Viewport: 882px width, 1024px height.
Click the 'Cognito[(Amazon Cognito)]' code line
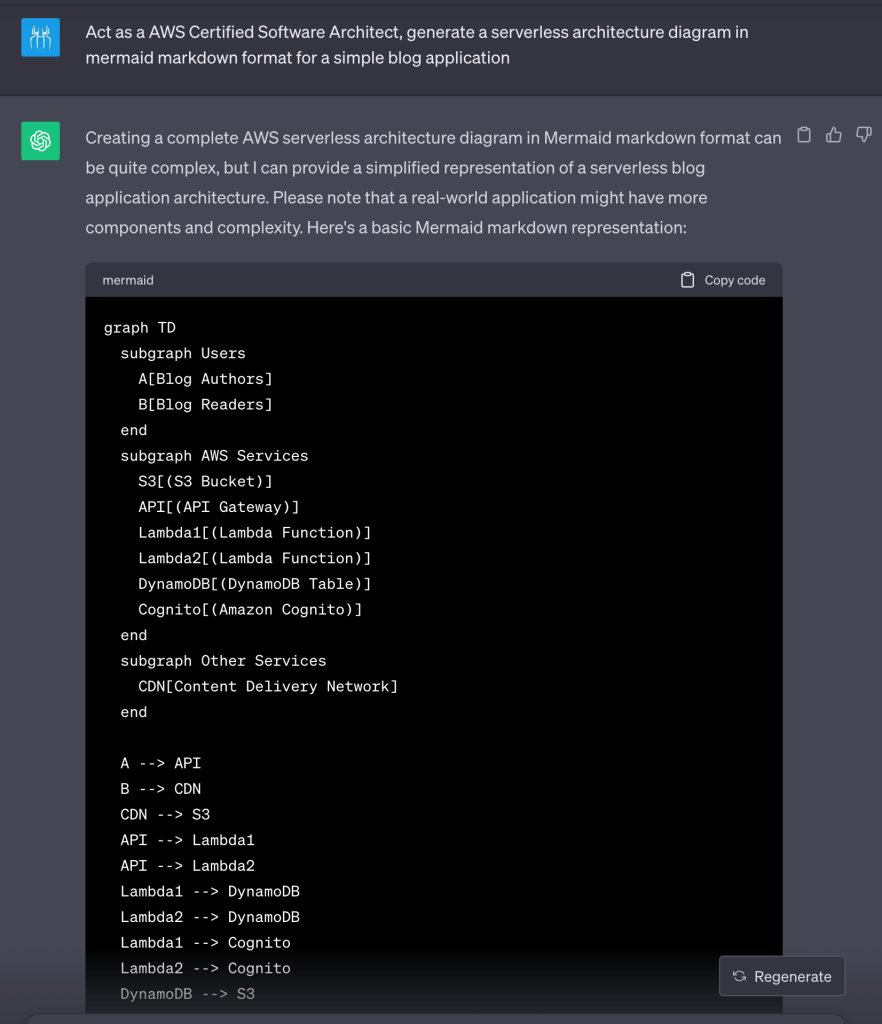coord(250,609)
